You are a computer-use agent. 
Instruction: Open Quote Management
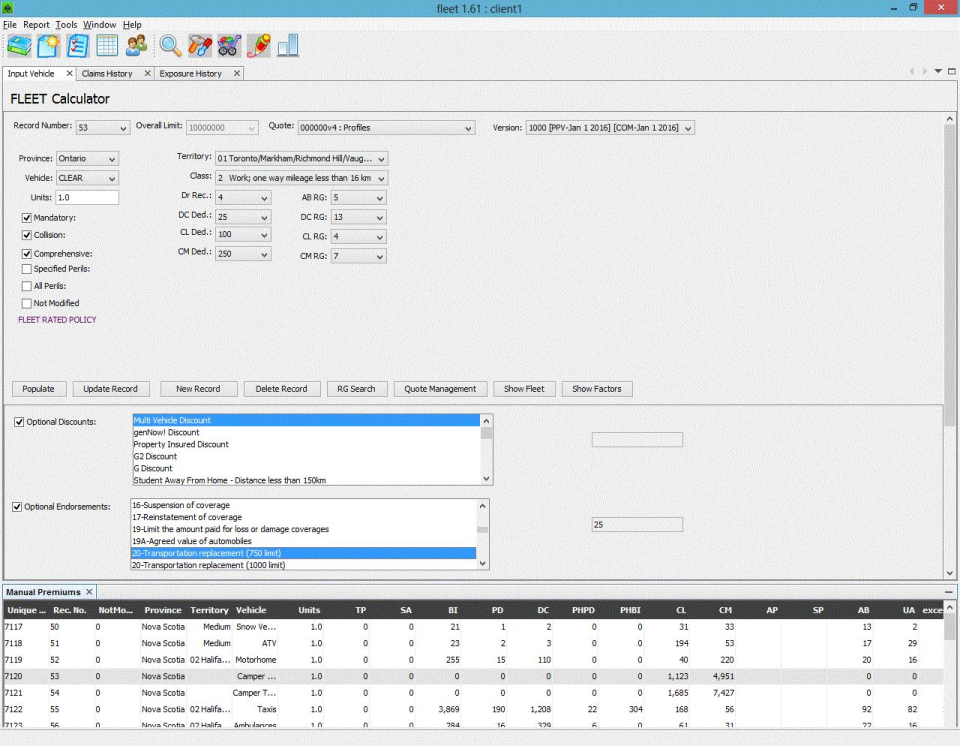pyautogui.click(x=440, y=389)
